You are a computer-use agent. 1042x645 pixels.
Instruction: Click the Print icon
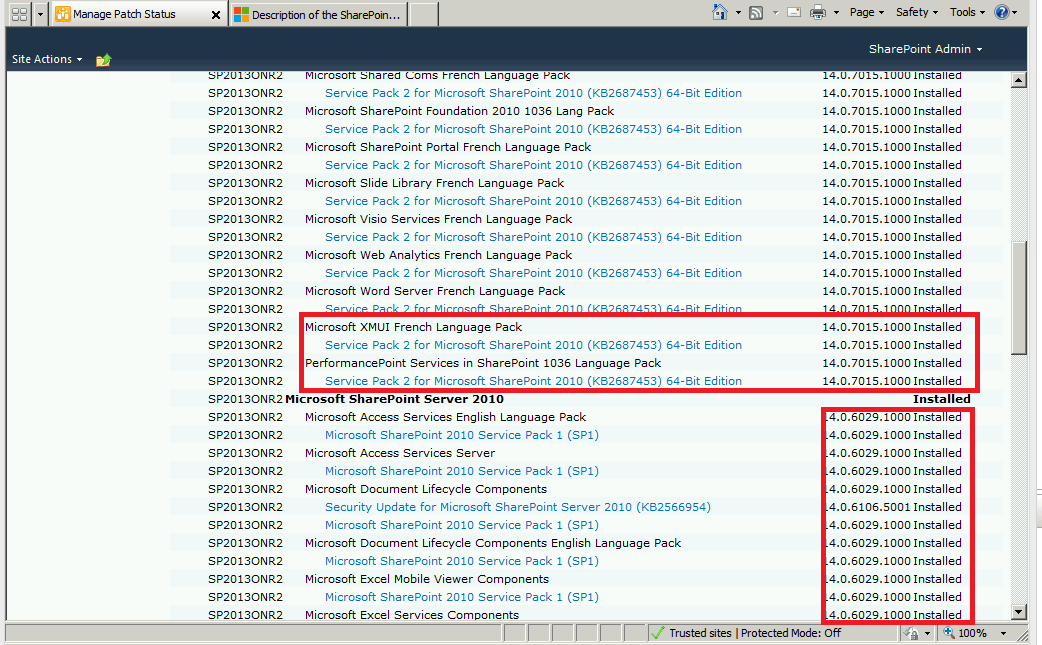[818, 12]
